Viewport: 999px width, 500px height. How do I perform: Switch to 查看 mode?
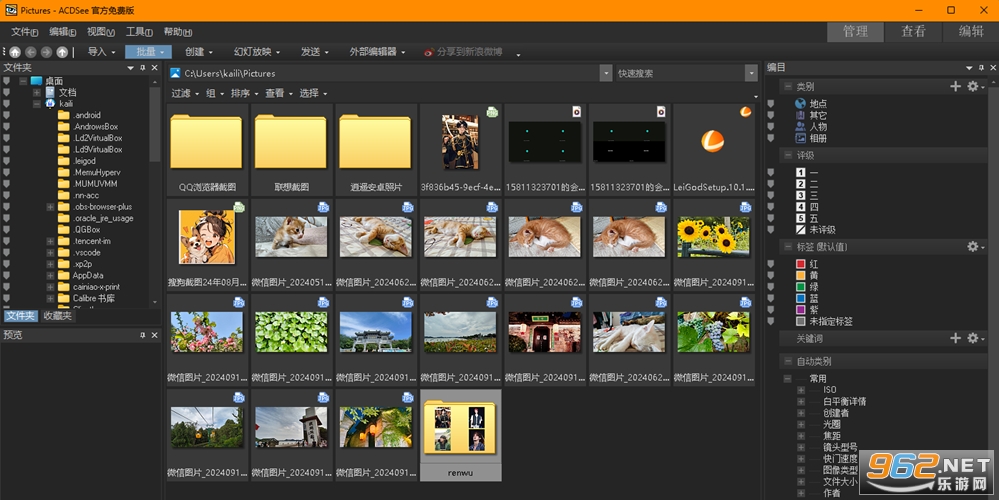913,32
